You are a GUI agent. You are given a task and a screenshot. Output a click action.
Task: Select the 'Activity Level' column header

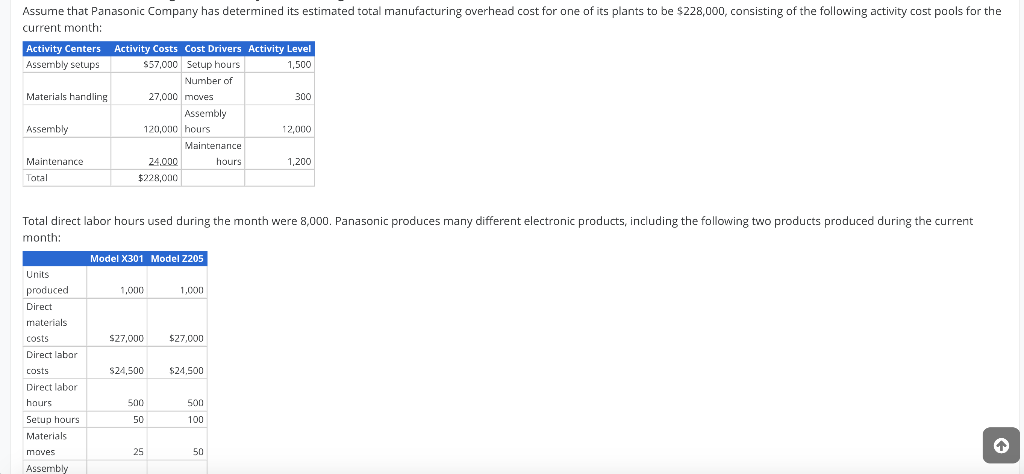[280, 49]
